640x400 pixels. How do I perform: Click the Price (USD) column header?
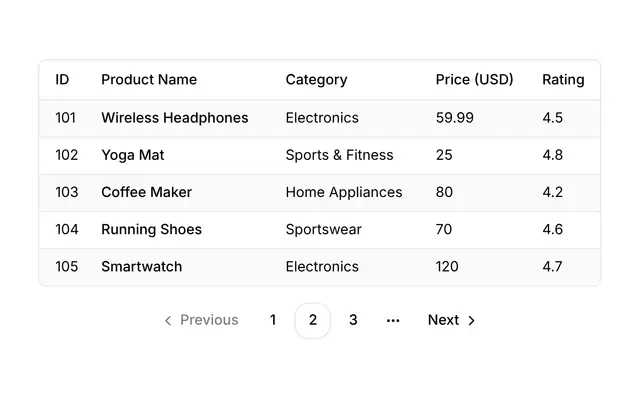(x=474, y=79)
